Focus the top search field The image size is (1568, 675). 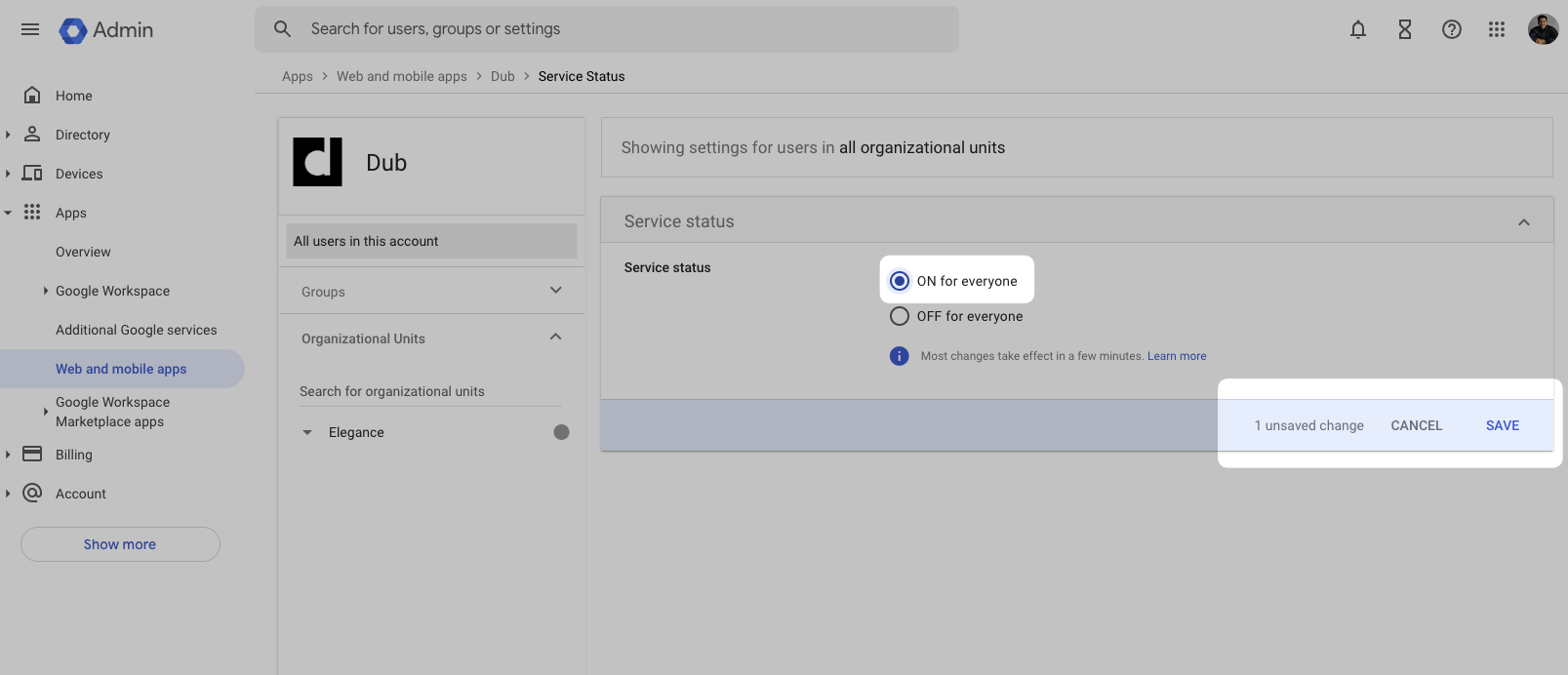[607, 29]
